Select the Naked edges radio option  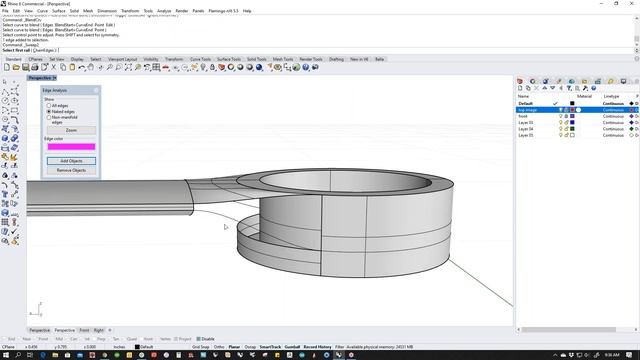[x=49, y=111]
